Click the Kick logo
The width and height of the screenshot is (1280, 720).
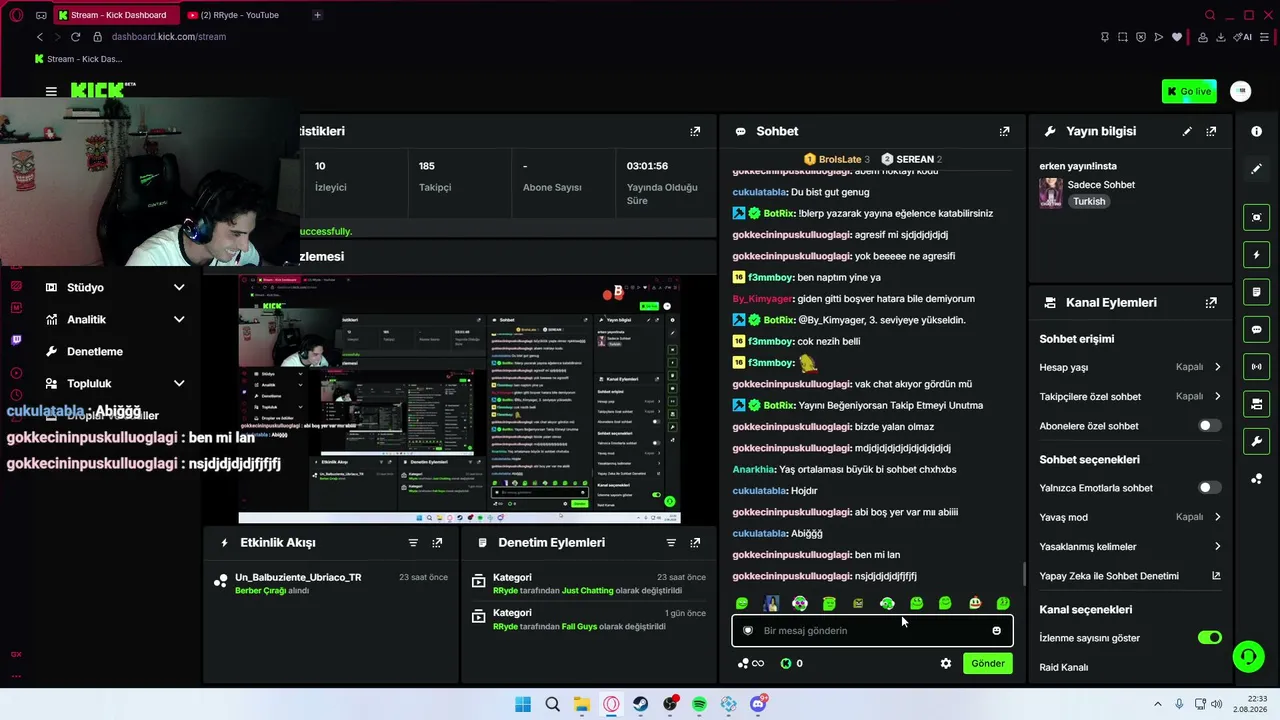103,91
